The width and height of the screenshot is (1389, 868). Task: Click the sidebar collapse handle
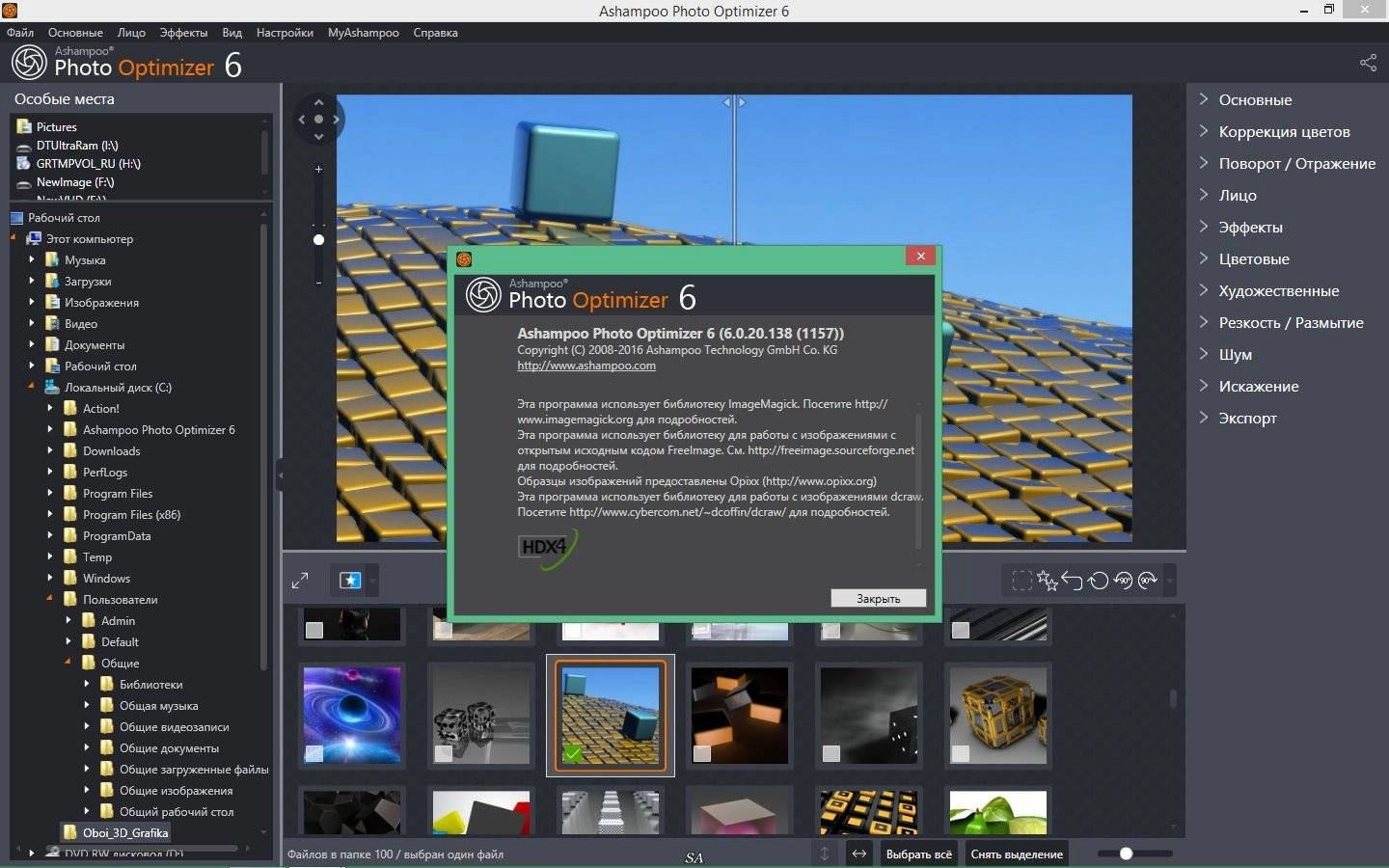[x=279, y=475]
